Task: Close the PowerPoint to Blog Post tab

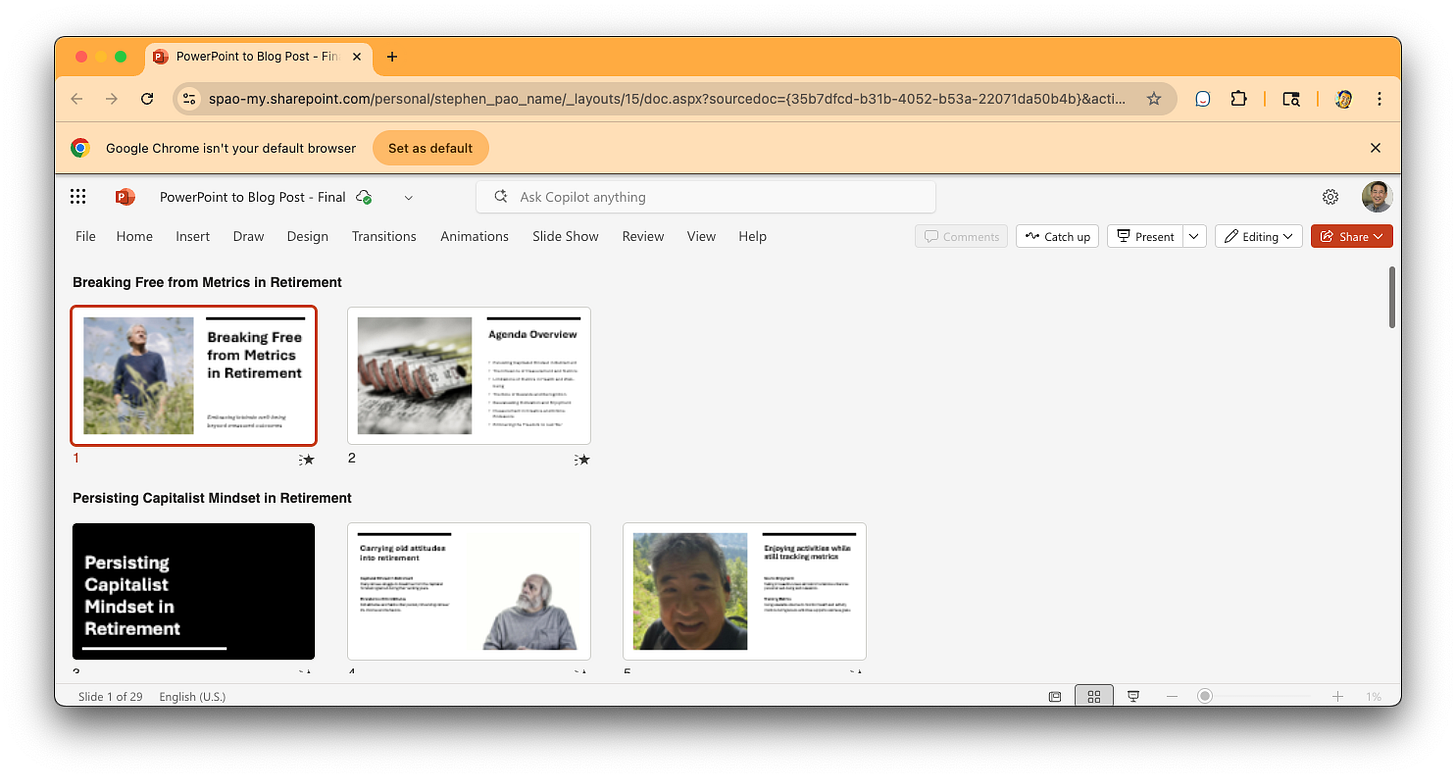Action: [357, 57]
